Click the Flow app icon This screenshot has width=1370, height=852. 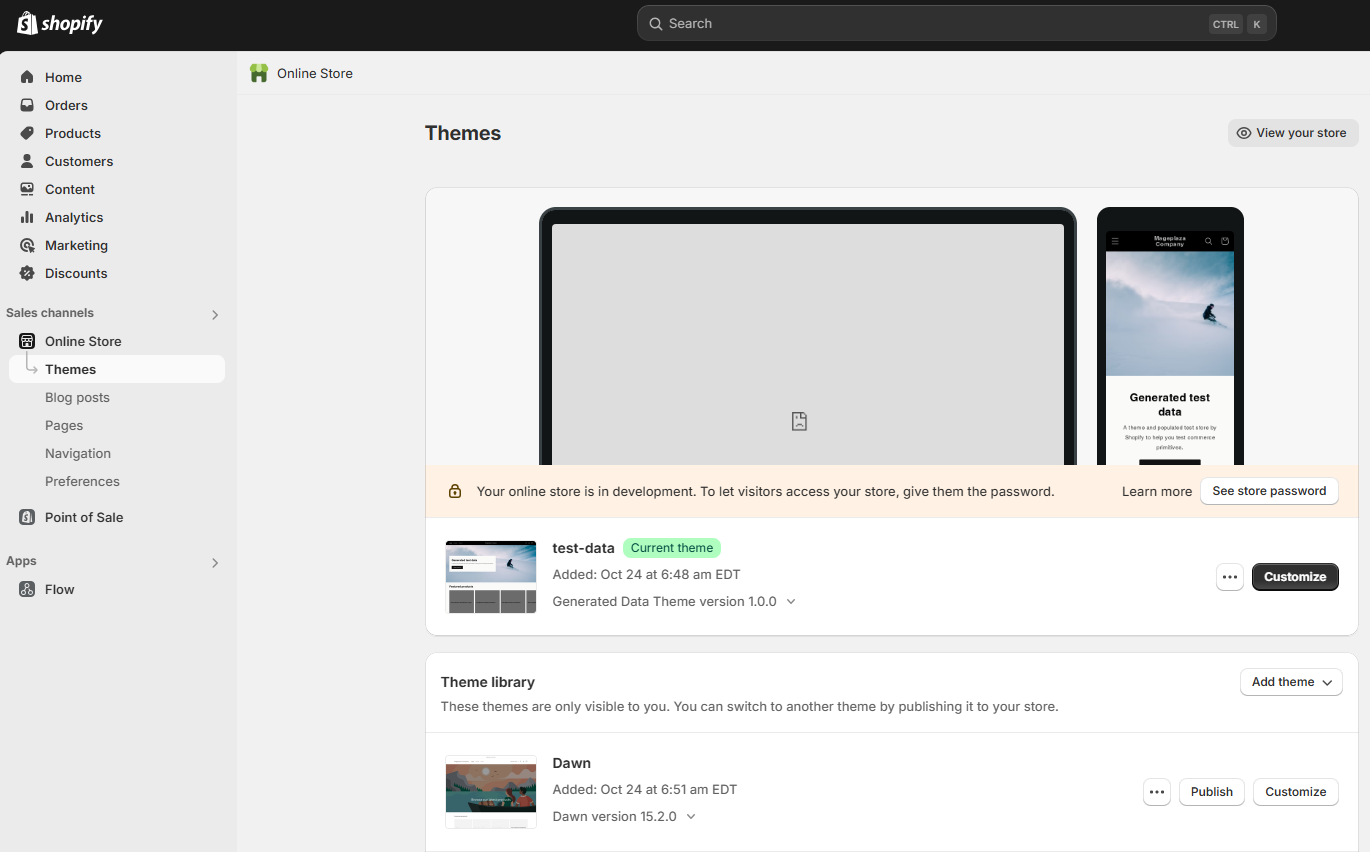27,589
